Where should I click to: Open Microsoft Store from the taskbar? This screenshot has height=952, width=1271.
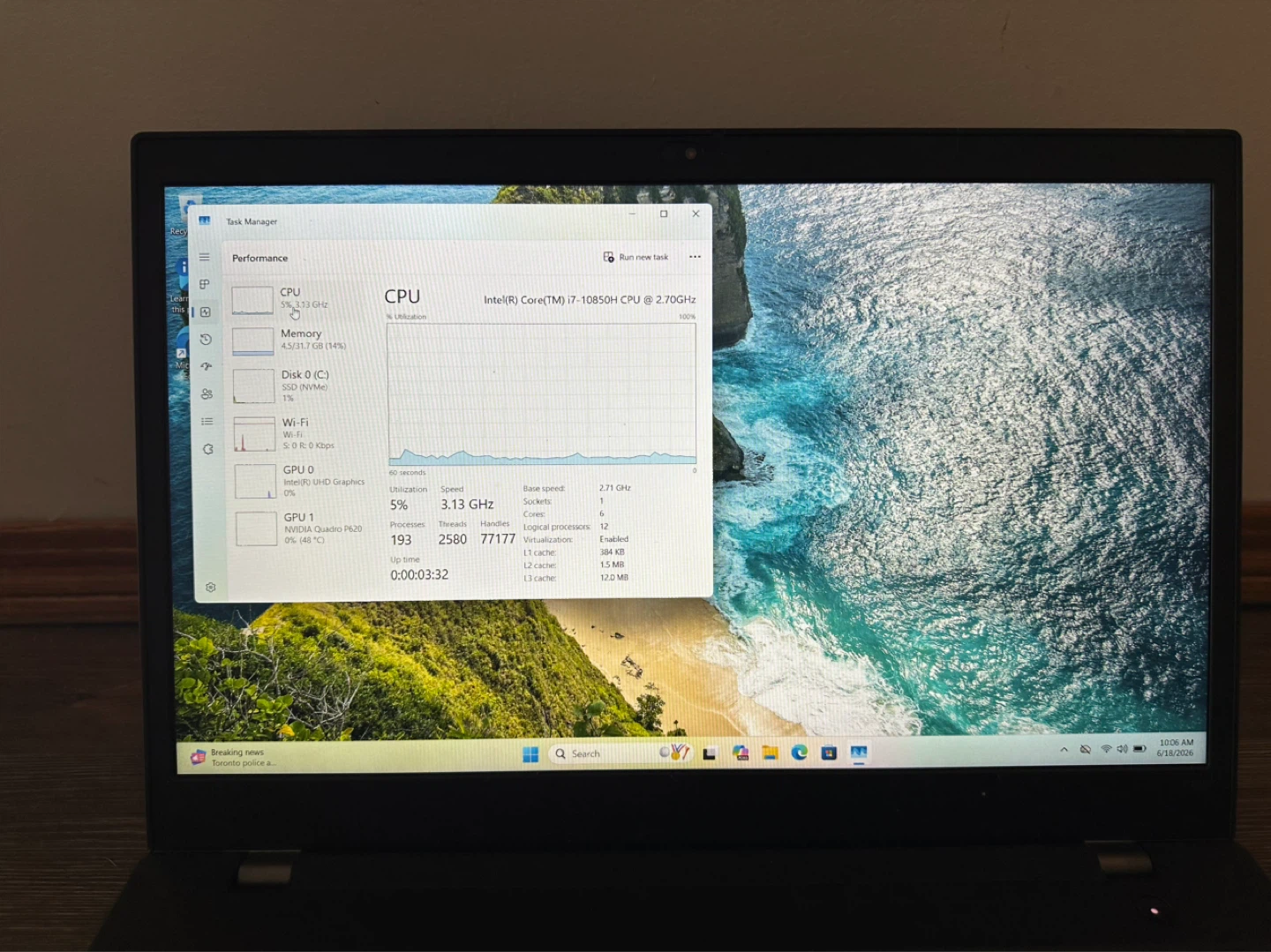pos(829,753)
